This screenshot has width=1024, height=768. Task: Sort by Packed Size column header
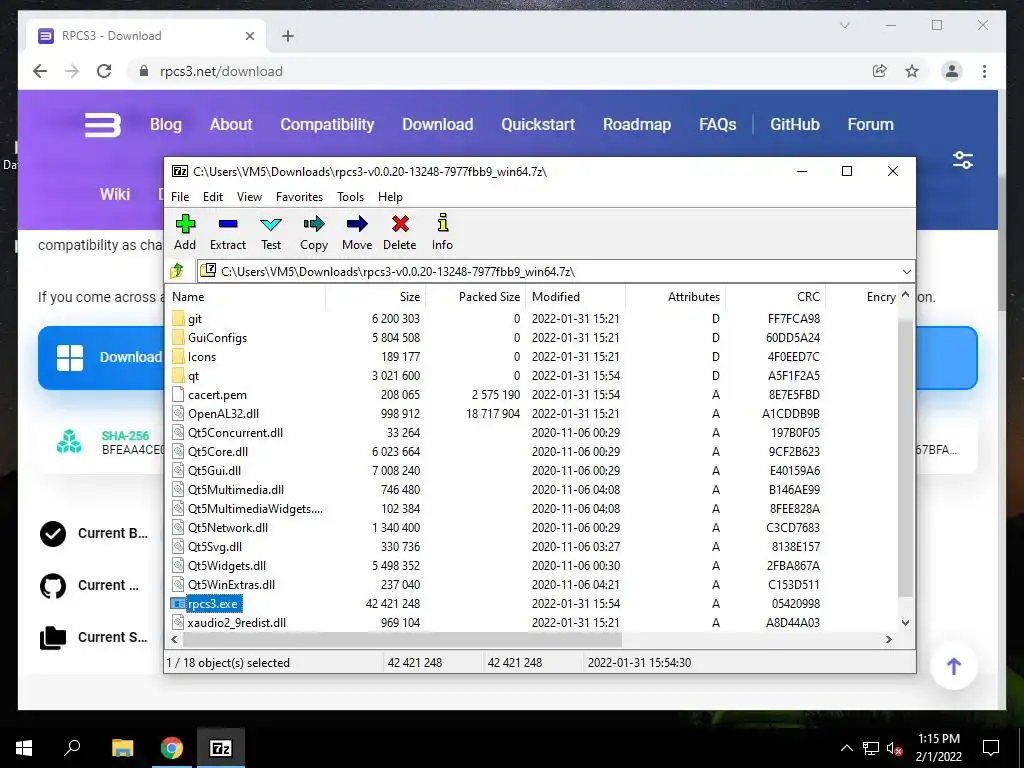tap(475, 296)
